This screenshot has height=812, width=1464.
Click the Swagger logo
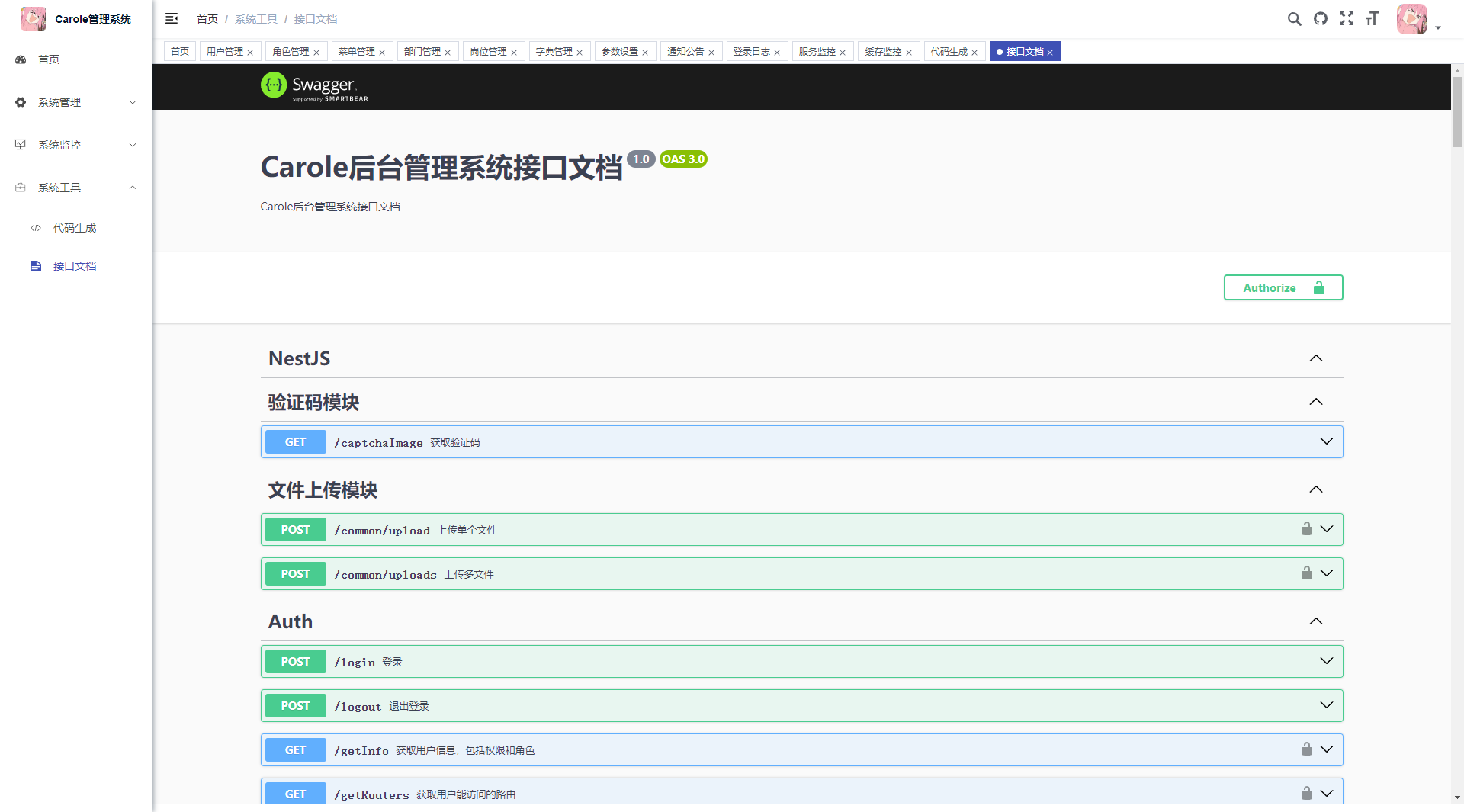(x=314, y=86)
